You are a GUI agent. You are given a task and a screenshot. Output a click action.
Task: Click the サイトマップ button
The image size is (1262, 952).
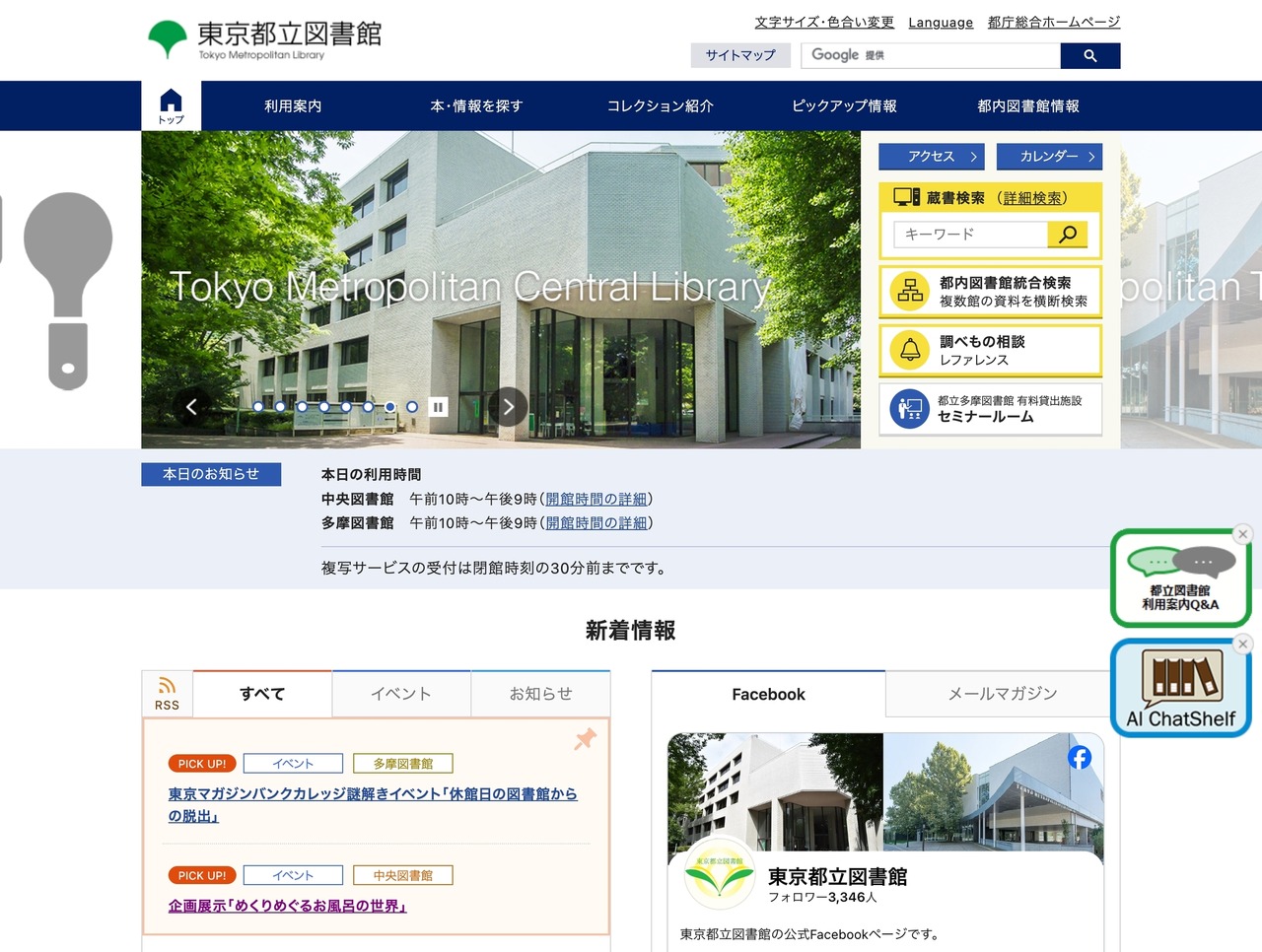(x=740, y=56)
